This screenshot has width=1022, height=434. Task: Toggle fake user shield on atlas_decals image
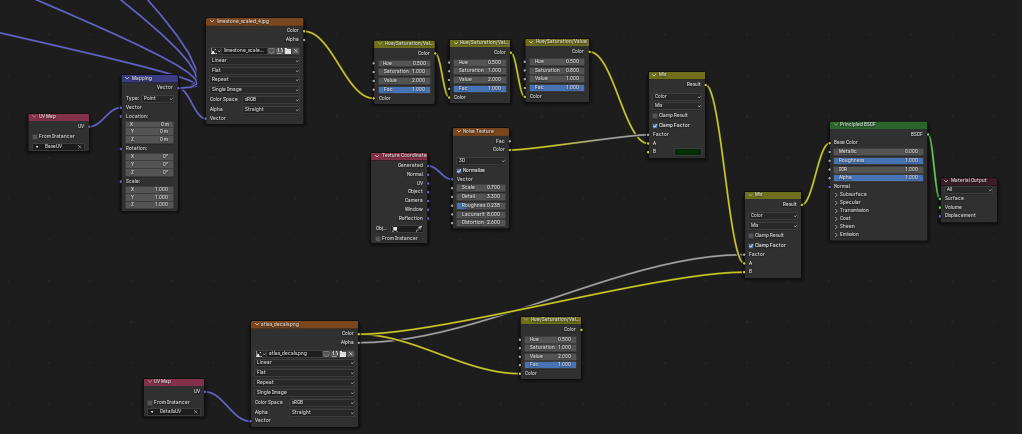pyautogui.click(x=327, y=353)
